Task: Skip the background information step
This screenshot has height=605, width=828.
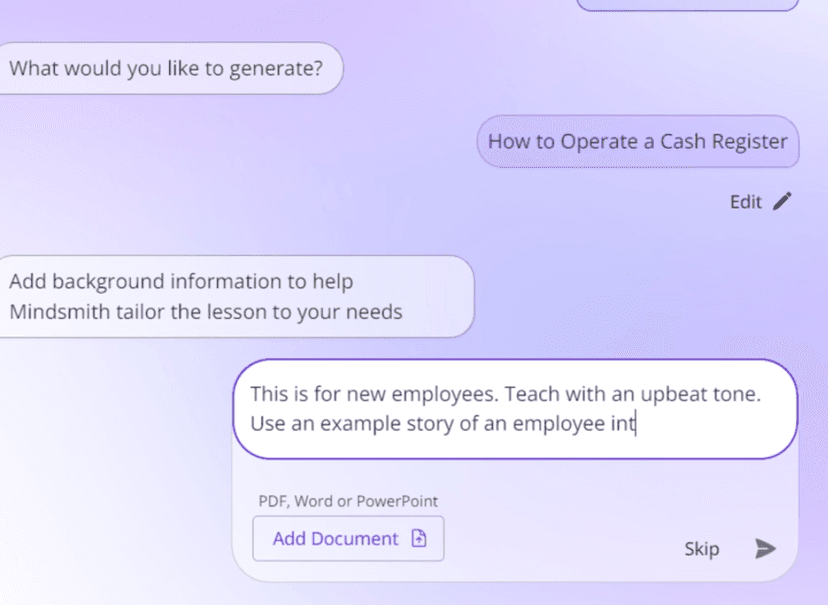Action: (x=701, y=548)
